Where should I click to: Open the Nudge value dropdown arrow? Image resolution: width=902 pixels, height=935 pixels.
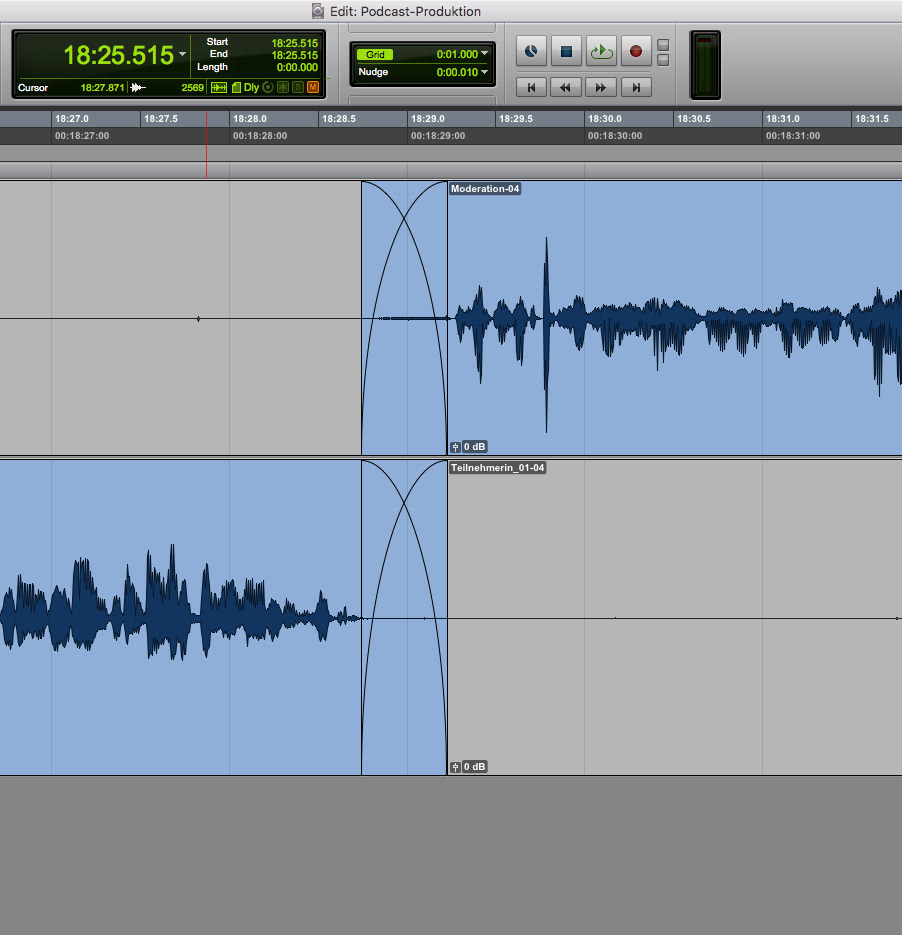point(485,72)
